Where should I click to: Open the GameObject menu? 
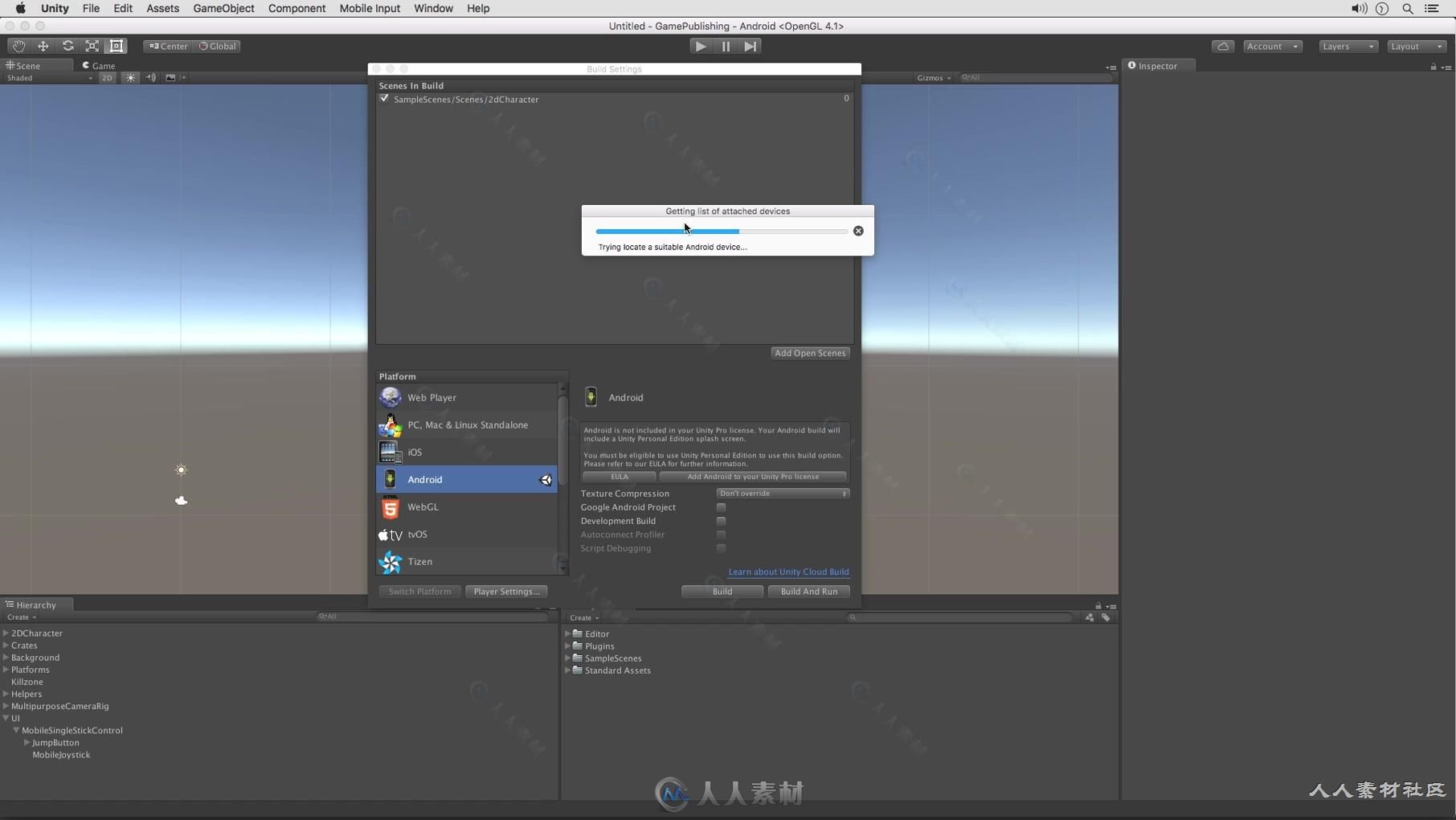(x=223, y=8)
